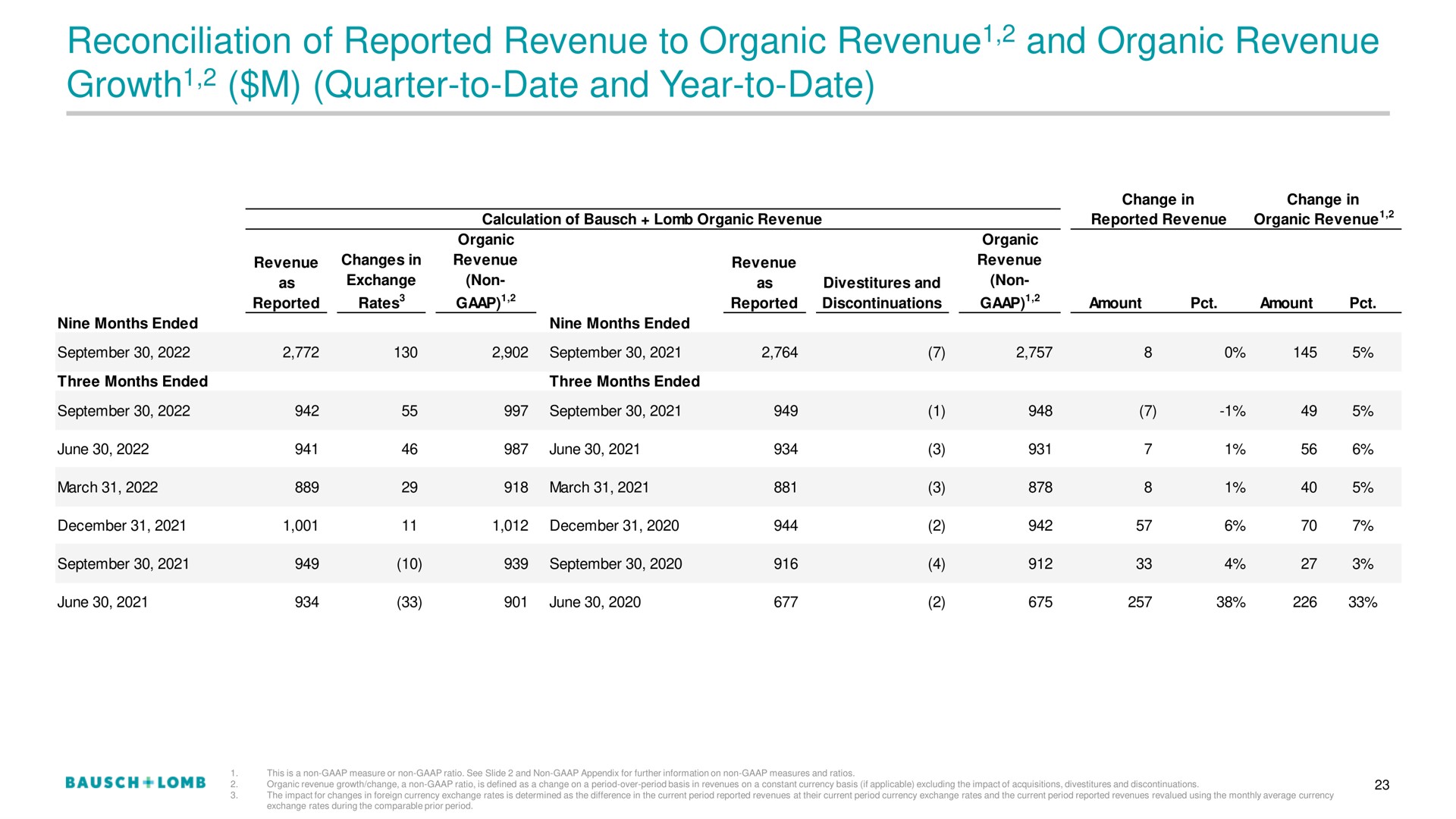Click the September 30, 2022 nine months row label
This screenshot has height=819, width=1456.
124,353
